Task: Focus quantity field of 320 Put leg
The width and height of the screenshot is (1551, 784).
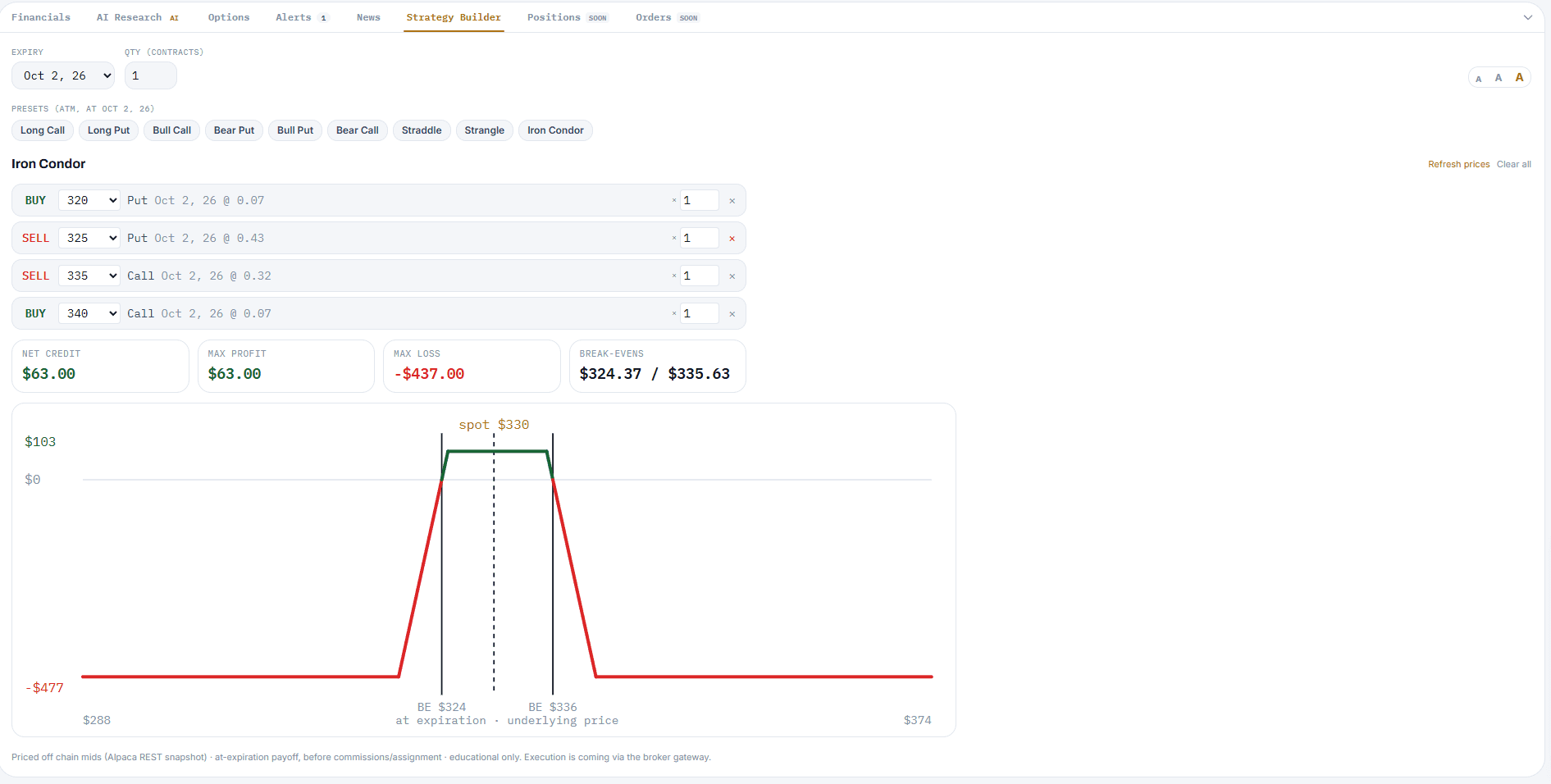Action: tap(700, 200)
